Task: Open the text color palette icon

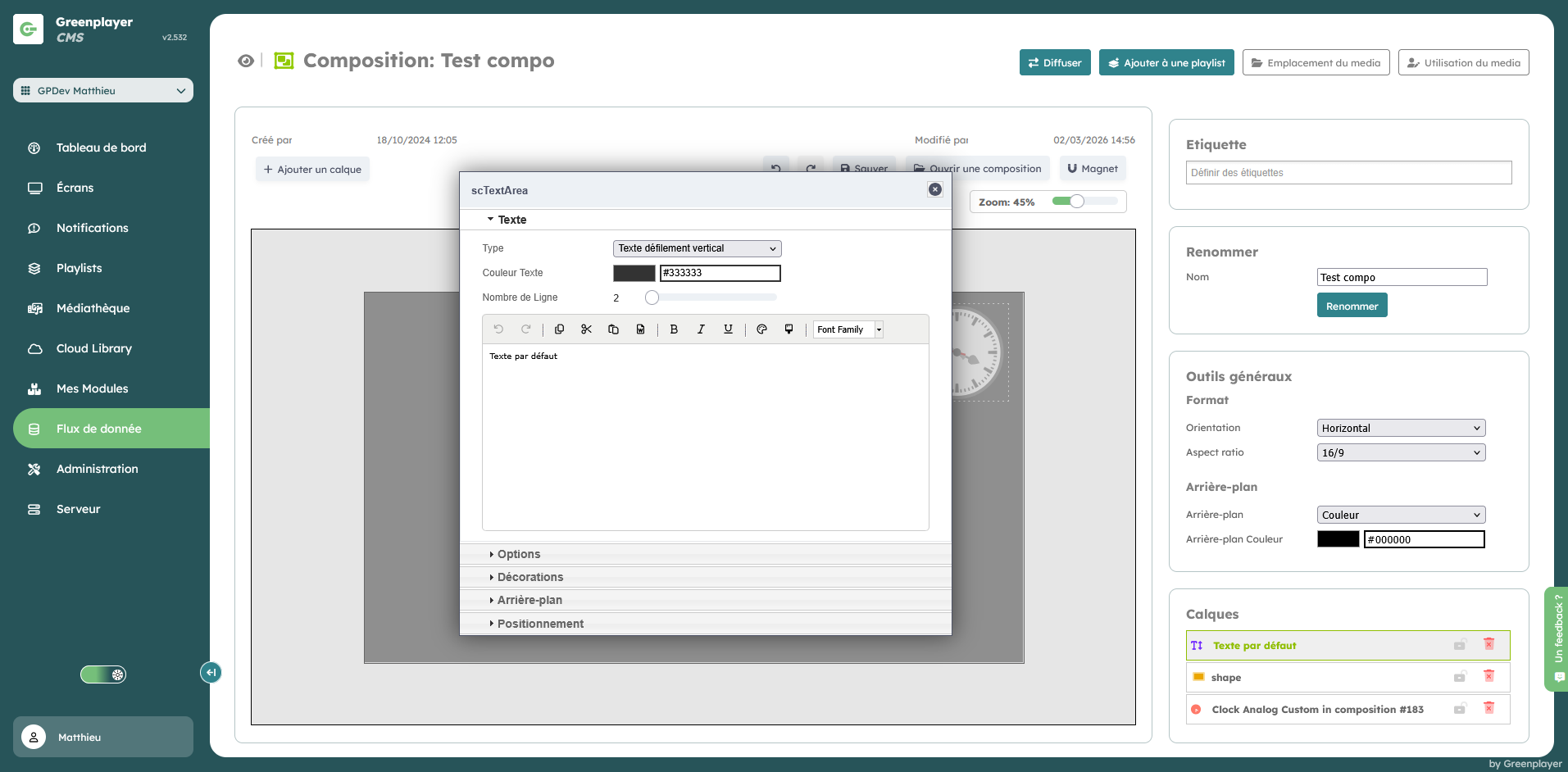Action: (761, 329)
